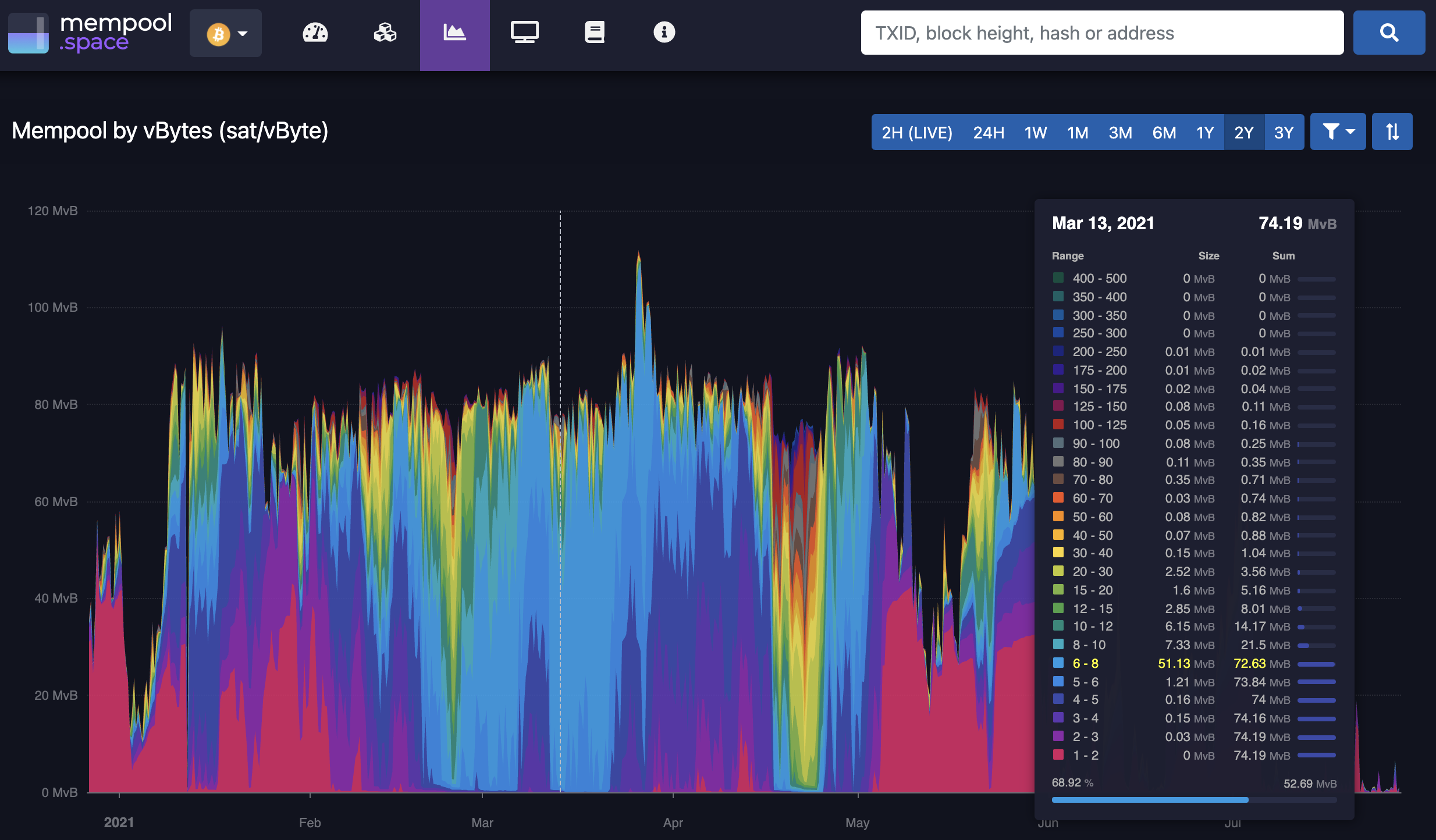Open the filter dropdown menu
Image resolution: width=1436 pixels, height=840 pixels.
1338,131
